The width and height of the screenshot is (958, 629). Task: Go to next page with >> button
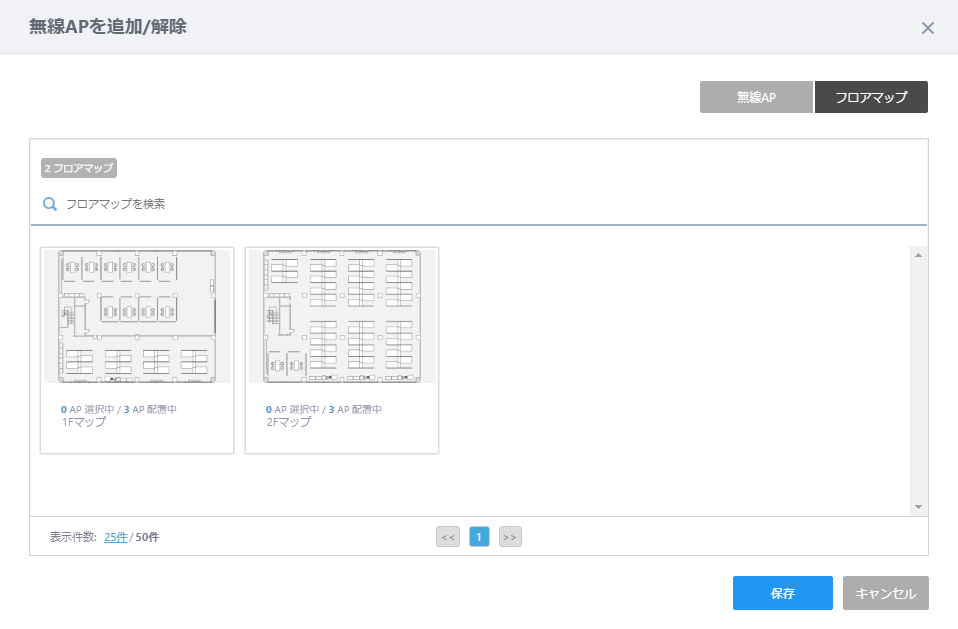[510, 537]
